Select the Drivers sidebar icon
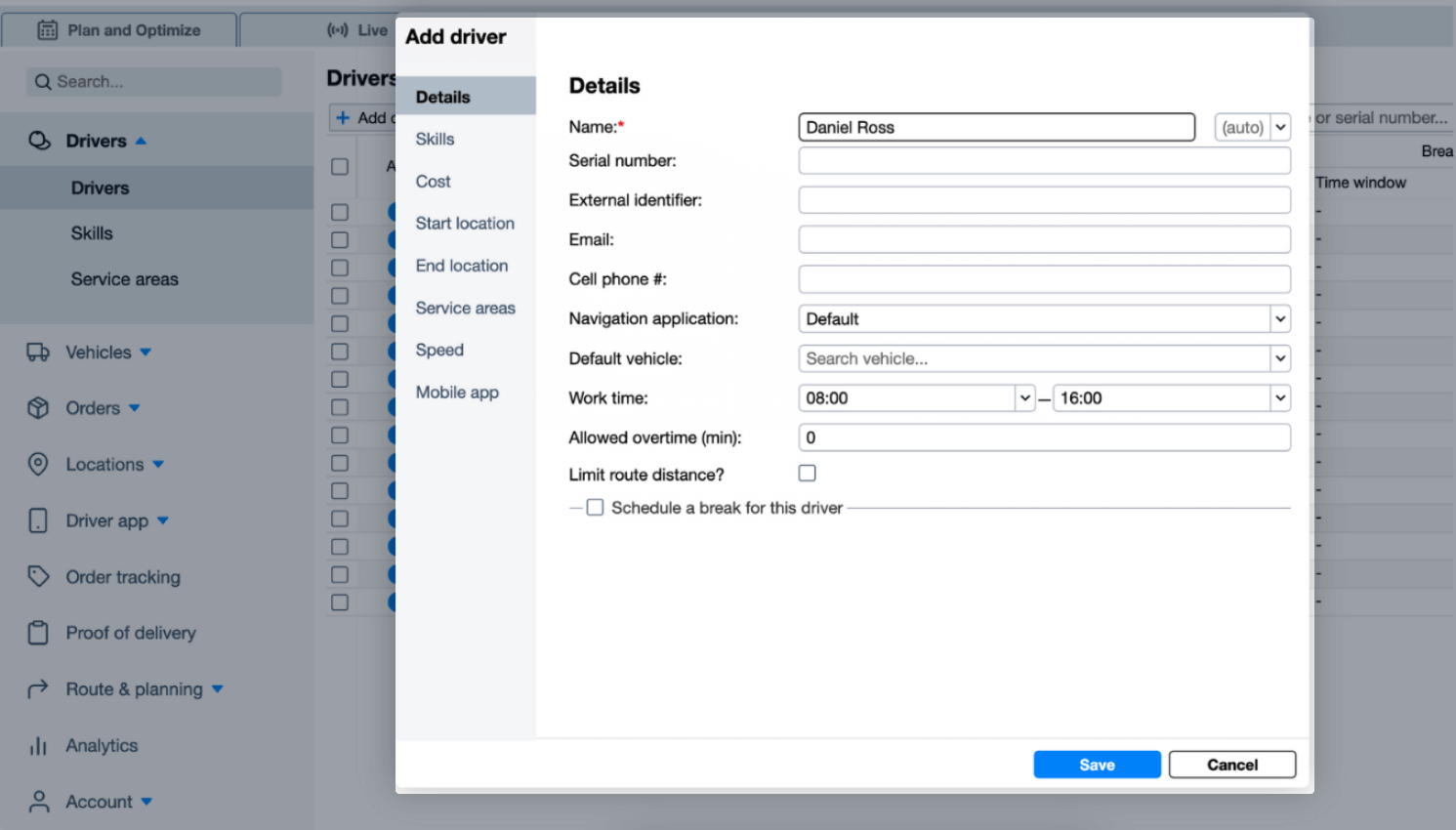Viewport: 1456px width, 830px height. point(37,141)
